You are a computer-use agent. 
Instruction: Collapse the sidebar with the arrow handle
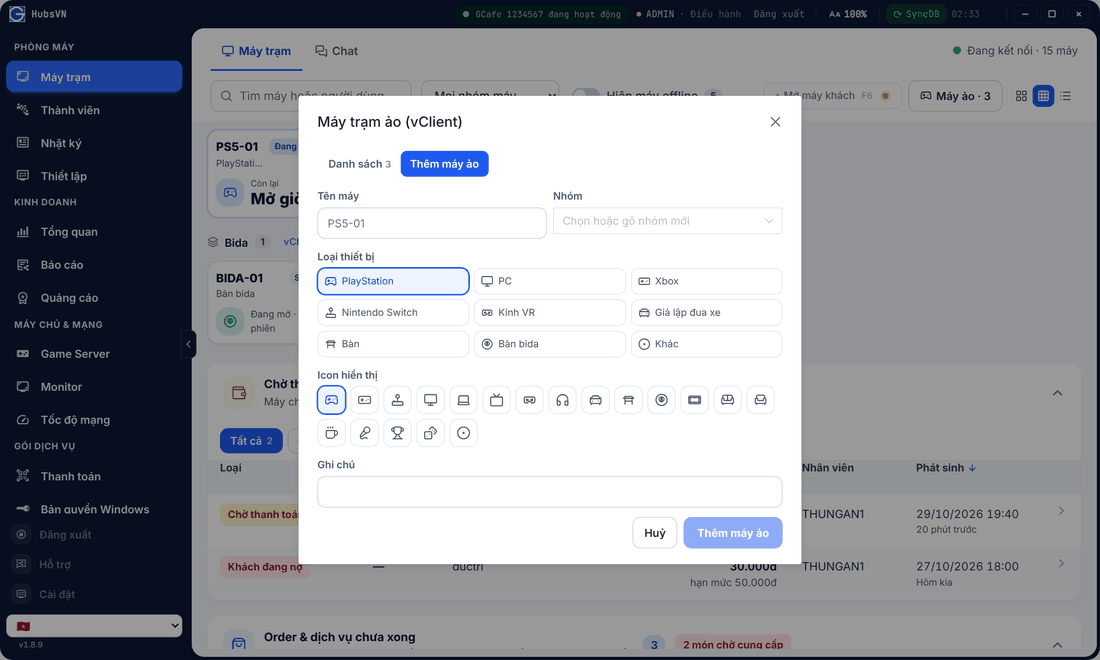(188, 344)
